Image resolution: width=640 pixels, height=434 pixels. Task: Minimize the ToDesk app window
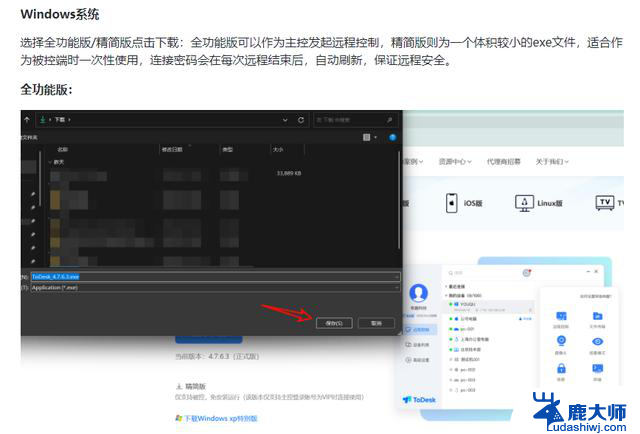[x=588, y=272]
